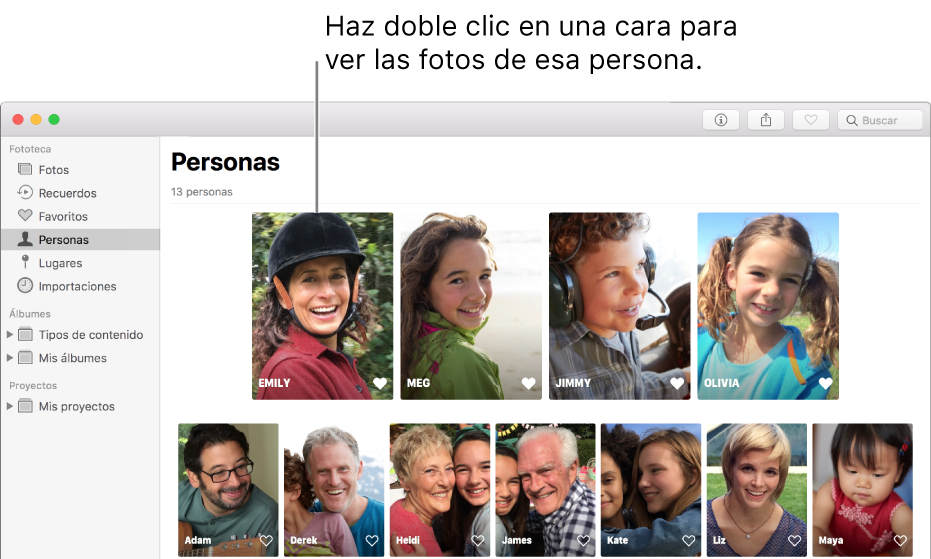Select the Fotos sidebar icon

(x=25, y=169)
